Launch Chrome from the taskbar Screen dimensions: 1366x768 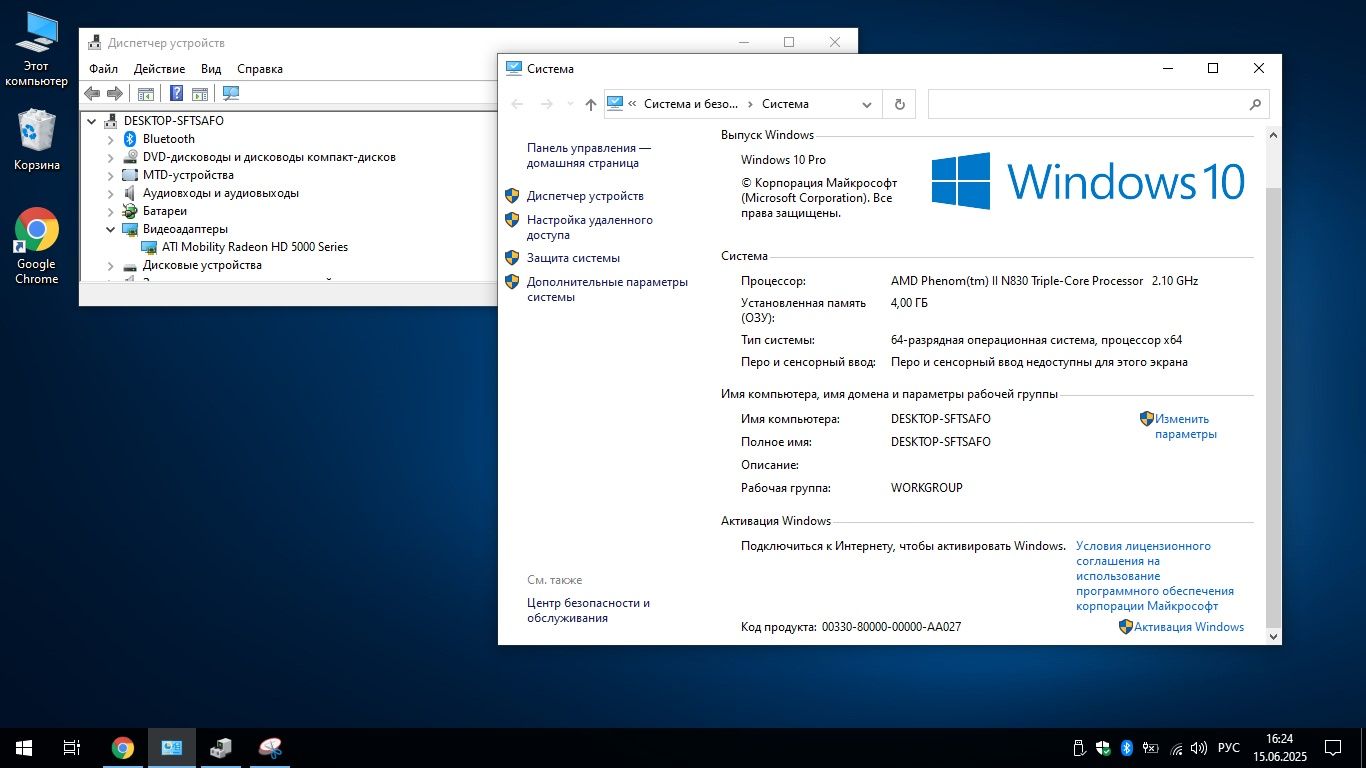pos(123,747)
